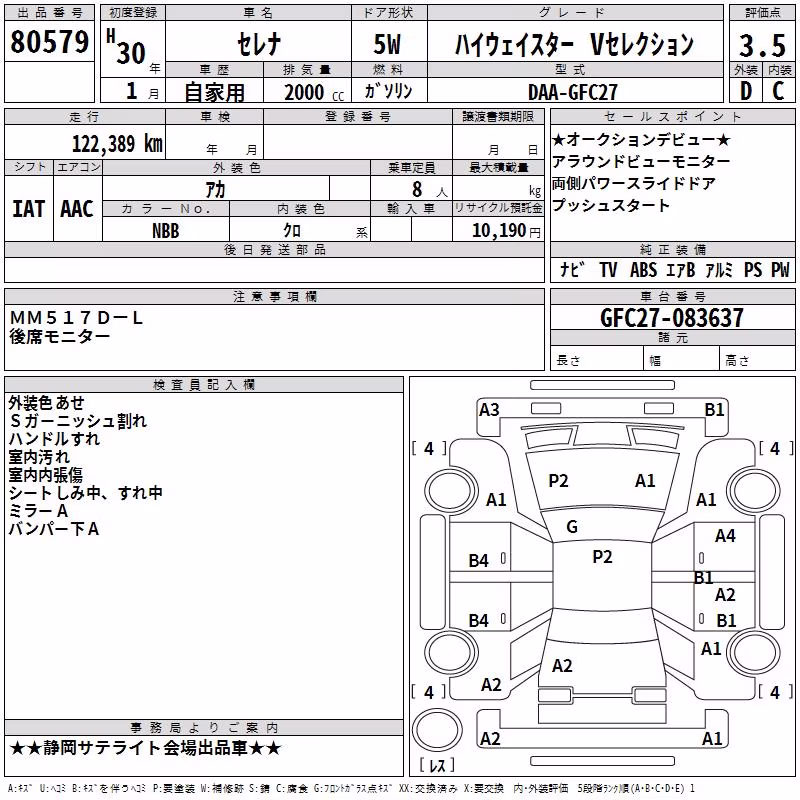The image size is (800, 800).
Task: Click the displacement value 2000 cc
Action: (x=314, y=92)
